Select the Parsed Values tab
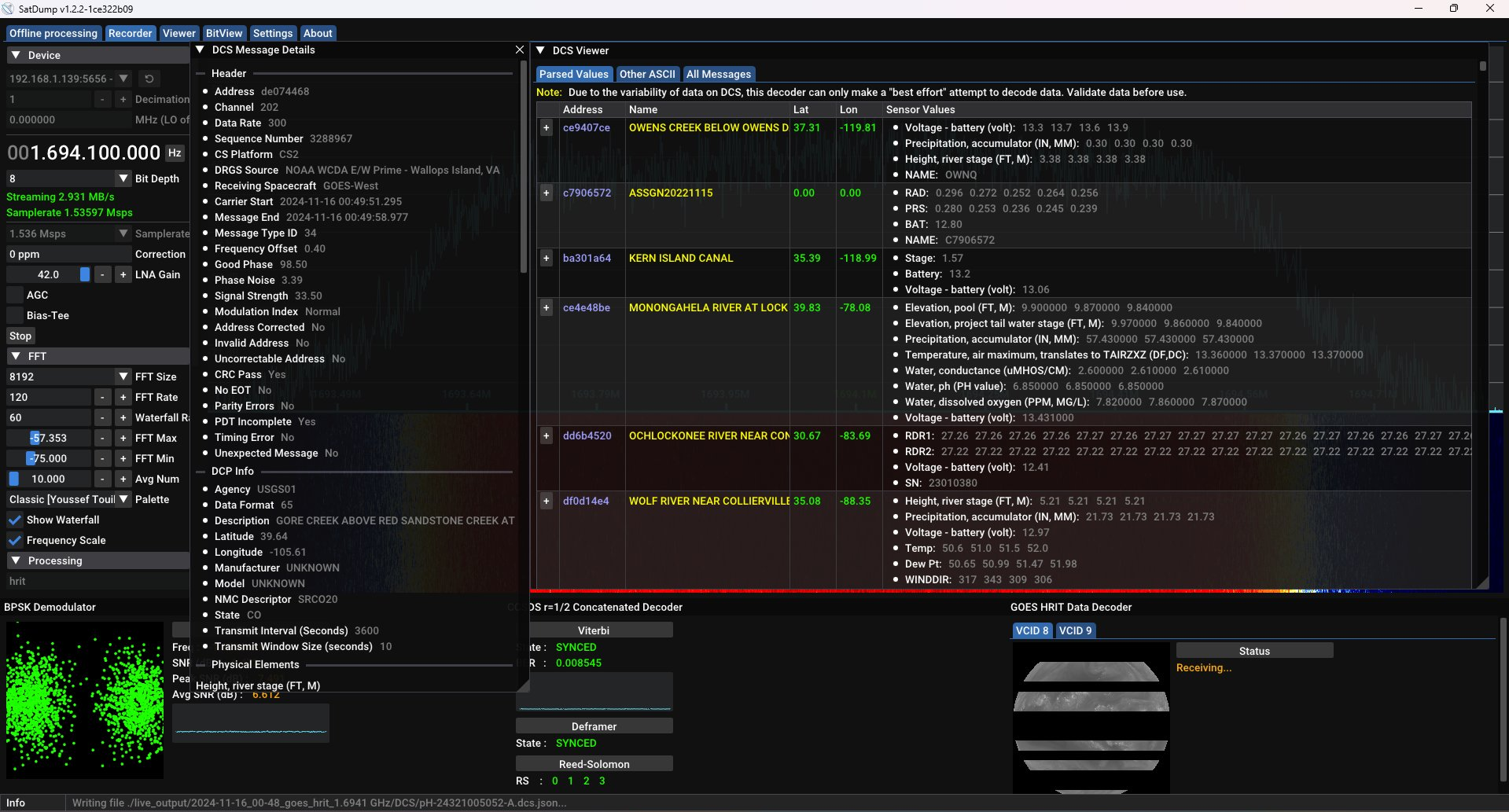The height and width of the screenshot is (812, 1509). [573, 74]
